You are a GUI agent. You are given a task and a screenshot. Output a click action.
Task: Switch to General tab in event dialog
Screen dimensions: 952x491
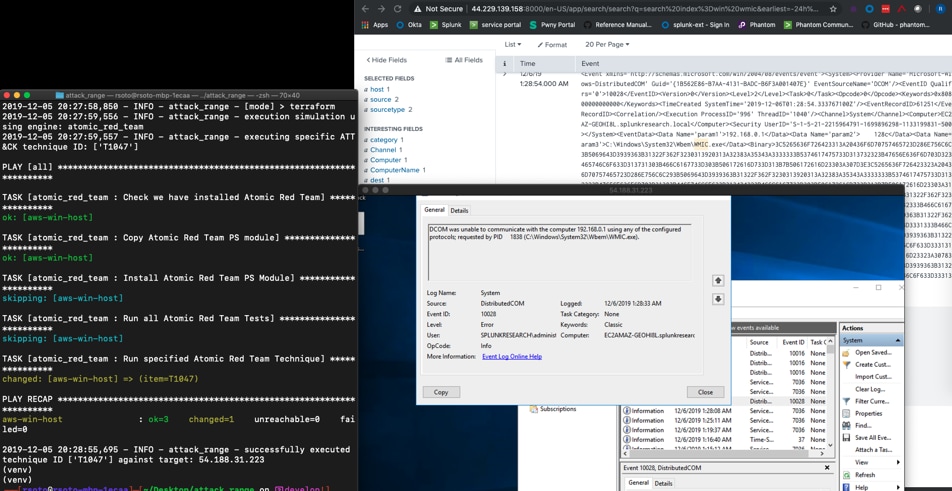point(434,209)
